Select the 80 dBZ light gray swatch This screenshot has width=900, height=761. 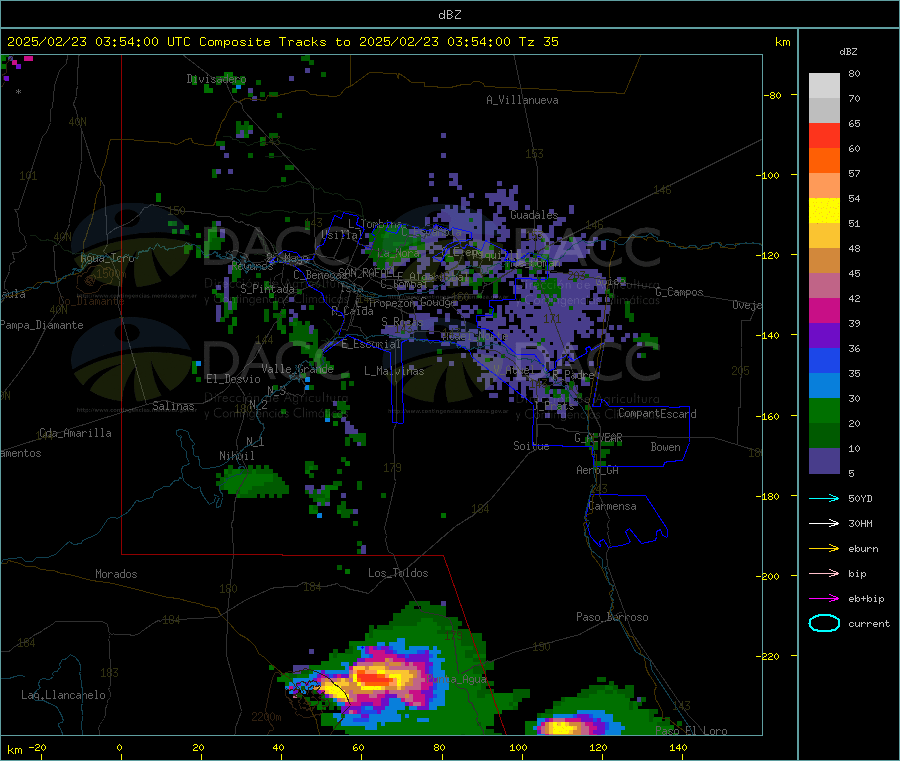tap(824, 86)
